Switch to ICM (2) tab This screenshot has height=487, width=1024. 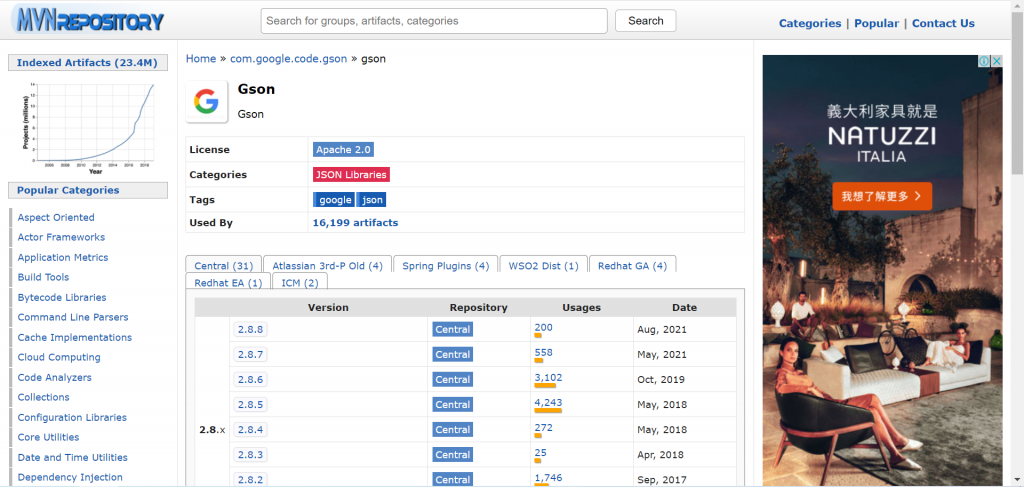point(300,283)
